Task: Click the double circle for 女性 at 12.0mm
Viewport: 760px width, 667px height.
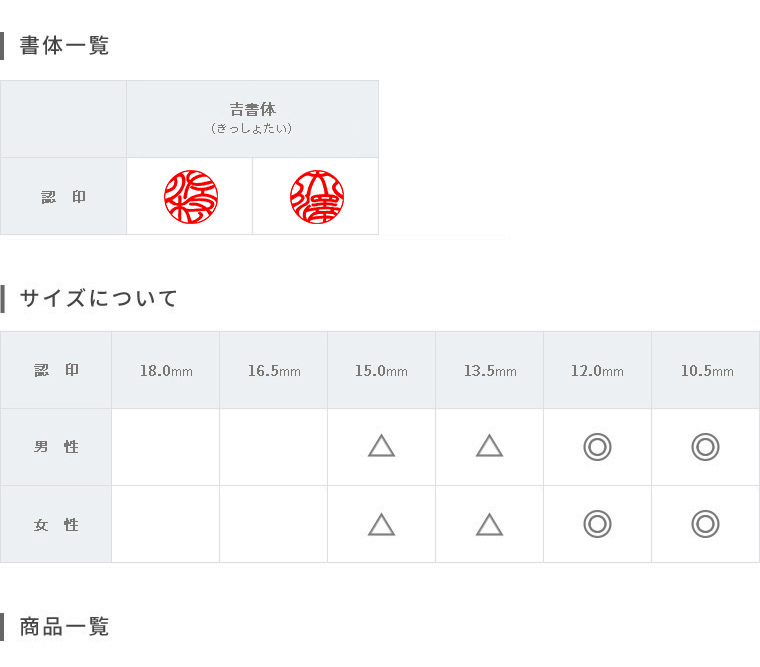Action: (x=597, y=524)
